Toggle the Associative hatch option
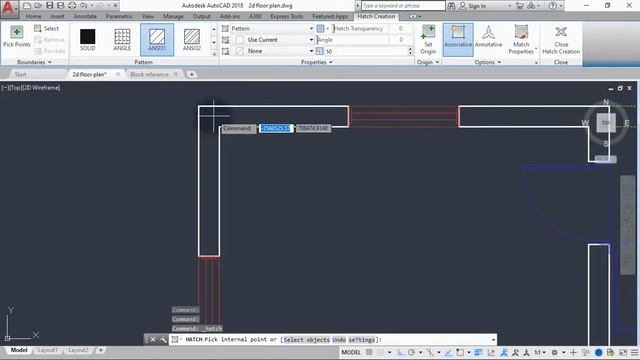 tap(458, 40)
